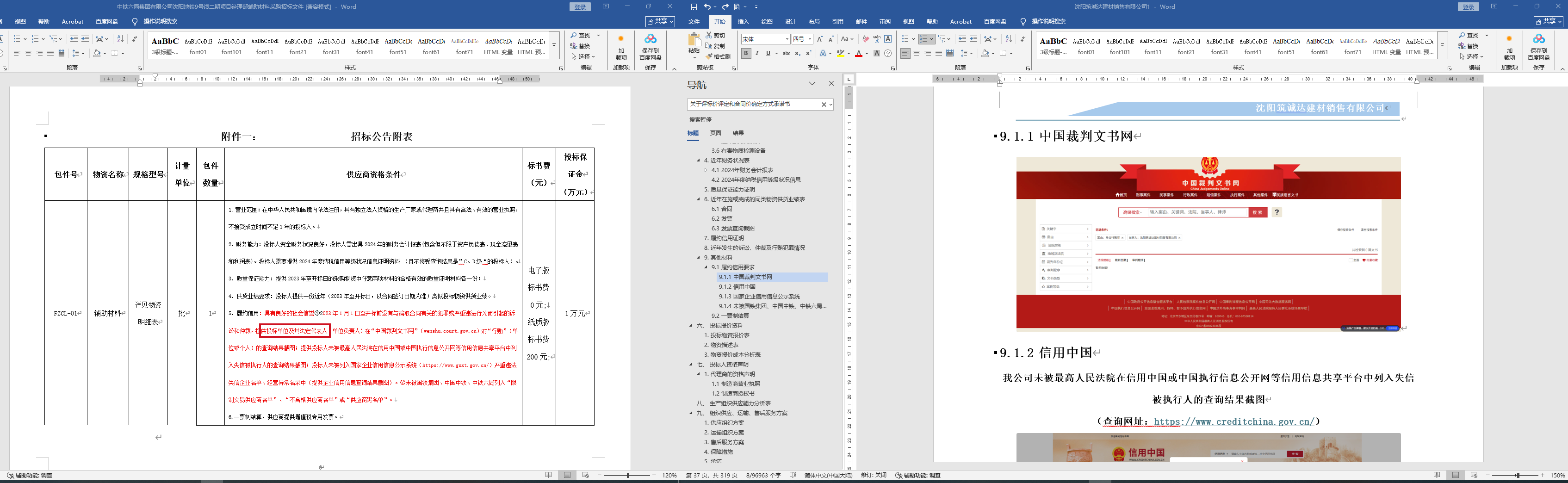Click font color red swatch in right window
Viewport: 1568px width, 483px height.
[858, 54]
